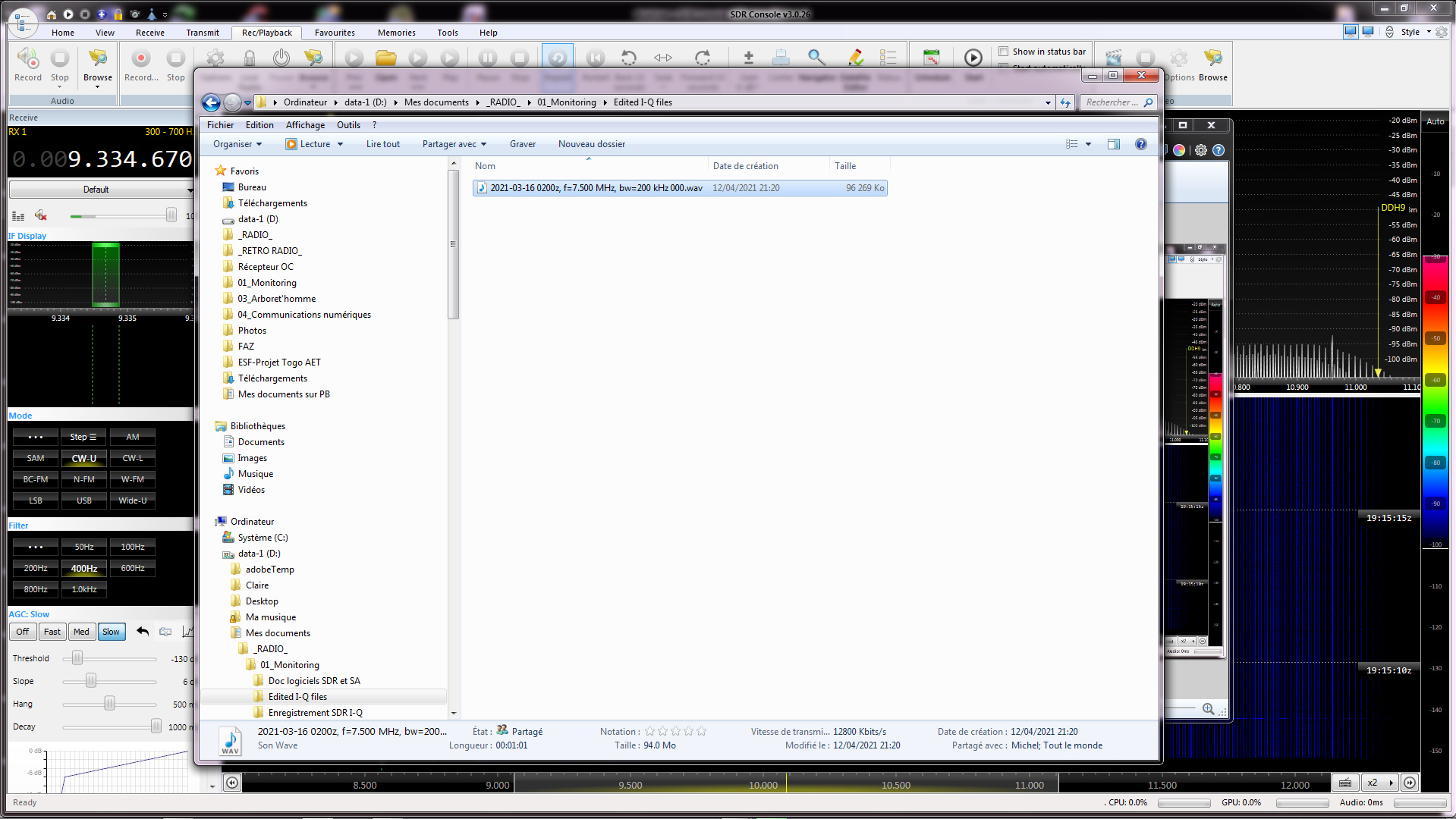Click the AGC Threshold slider handle
1456x819 pixels.
tap(77, 658)
